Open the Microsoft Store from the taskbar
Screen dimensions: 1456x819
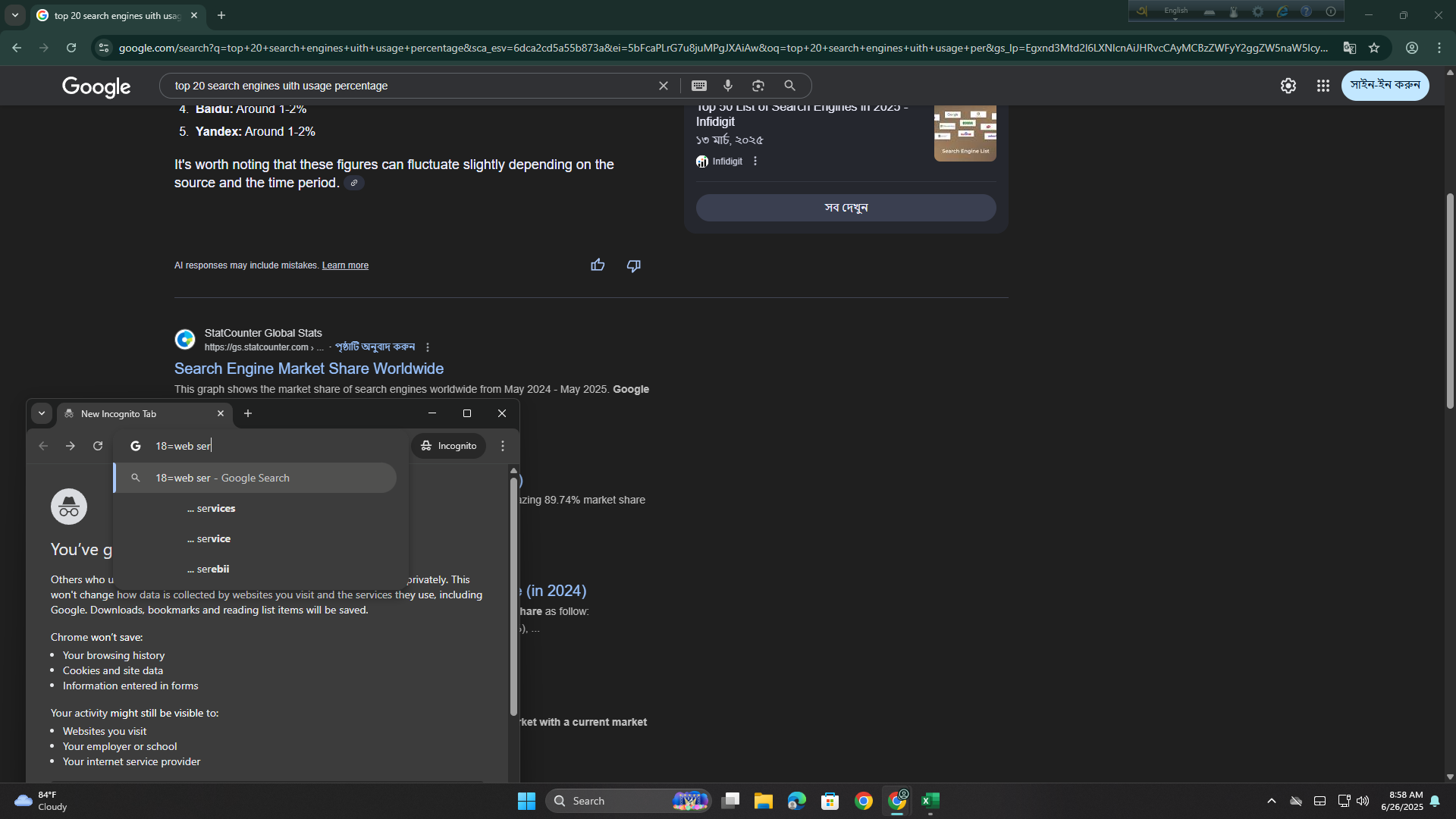pyautogui.click(x=830, y=801)
